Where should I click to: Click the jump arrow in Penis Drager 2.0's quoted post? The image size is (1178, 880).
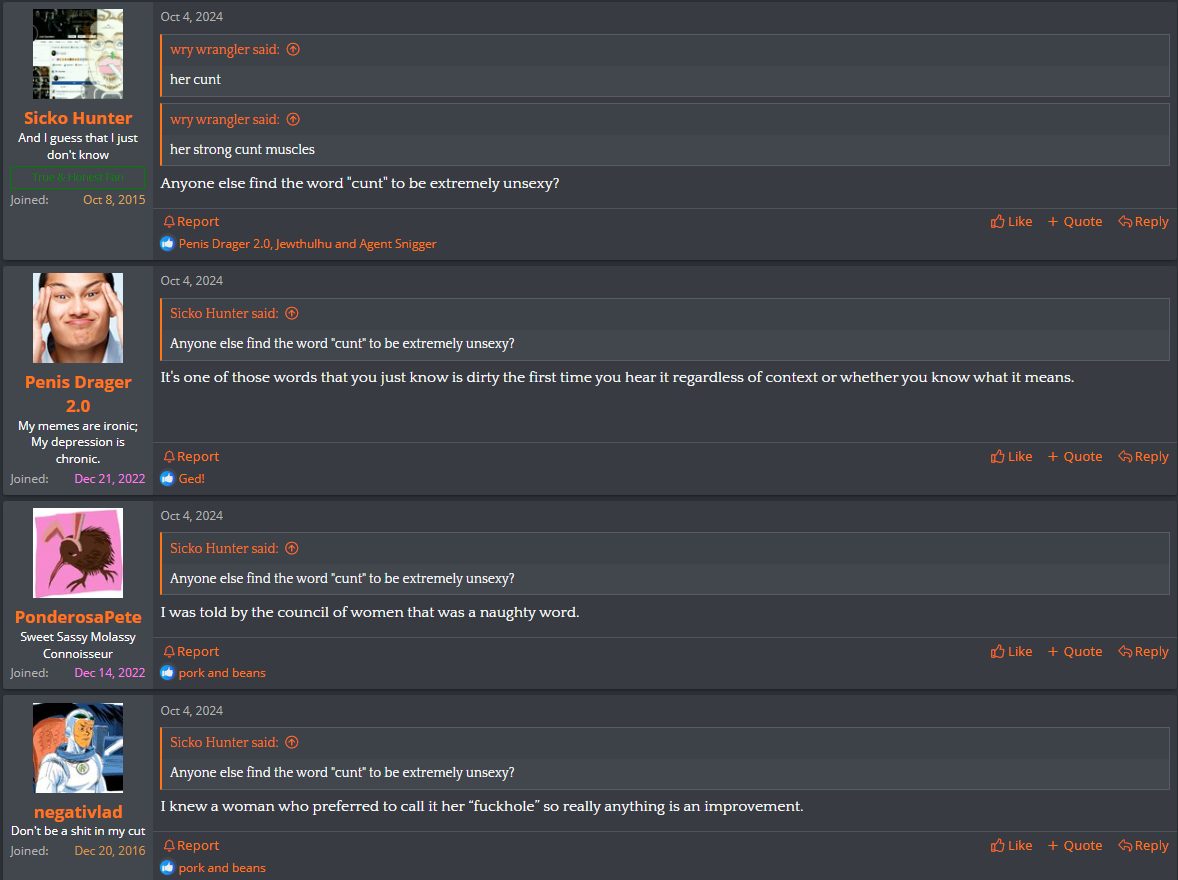click(x=292, y=313)
